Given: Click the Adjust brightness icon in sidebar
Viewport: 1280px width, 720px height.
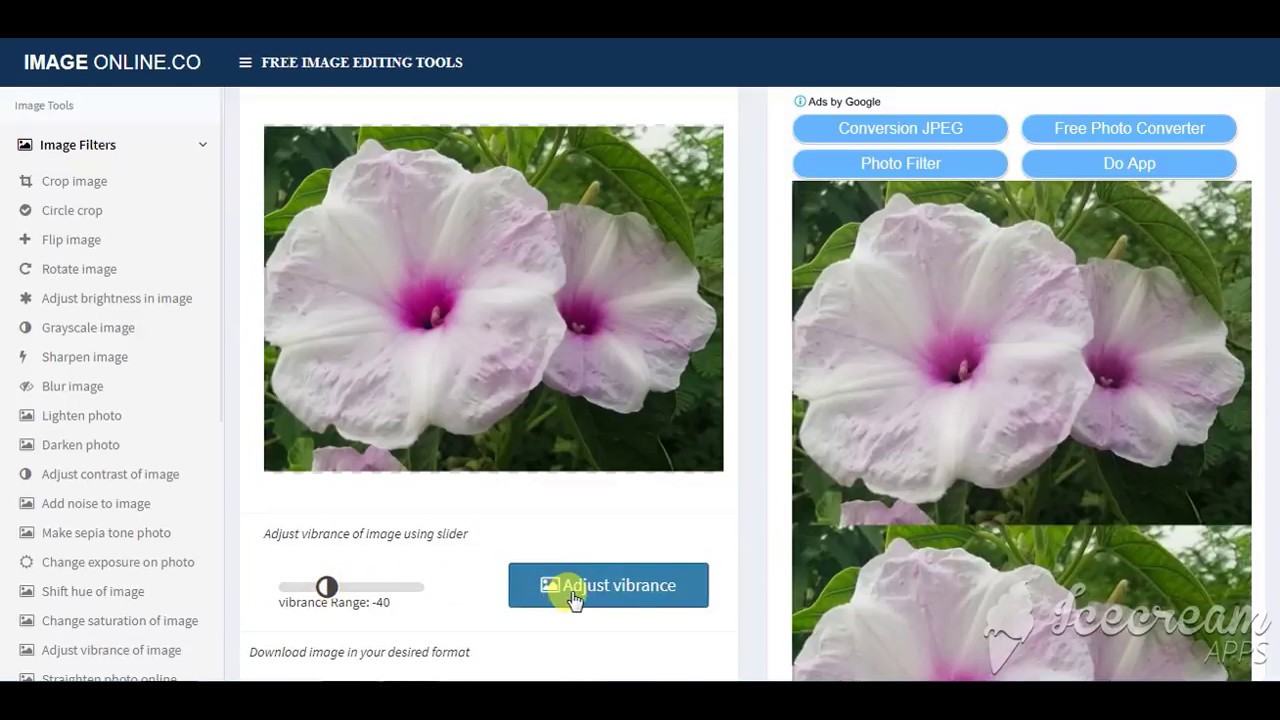Looking at the screenshot, I should 25,298.
